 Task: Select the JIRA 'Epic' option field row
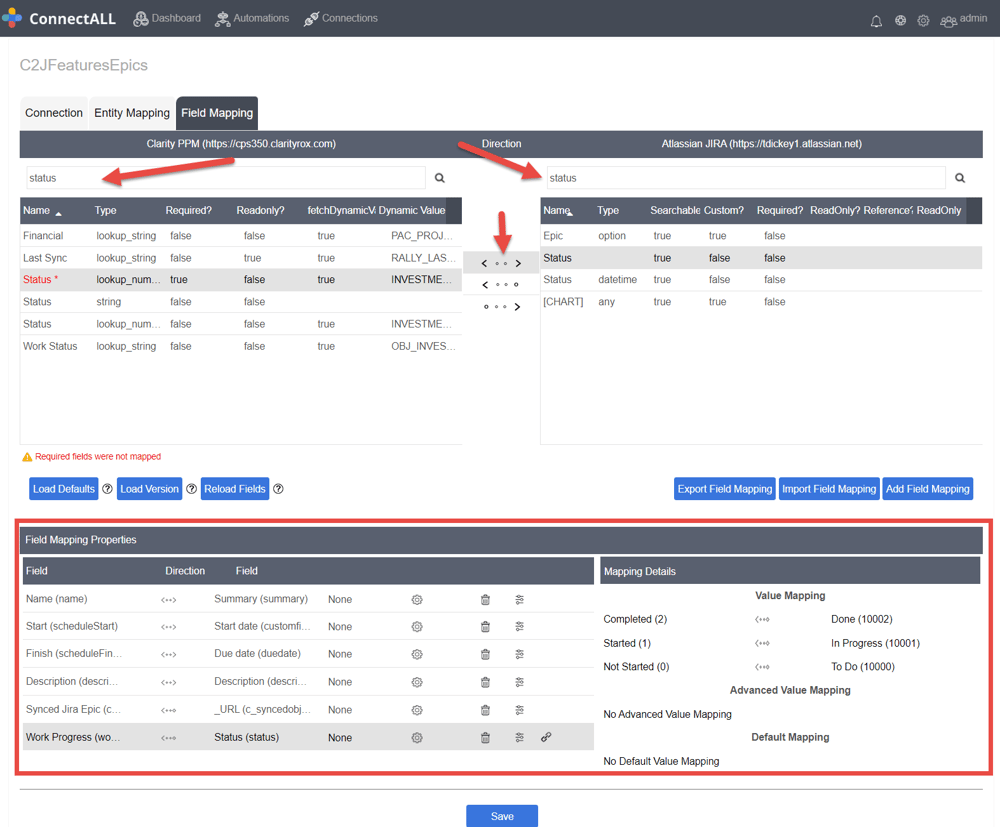point(761,236)
